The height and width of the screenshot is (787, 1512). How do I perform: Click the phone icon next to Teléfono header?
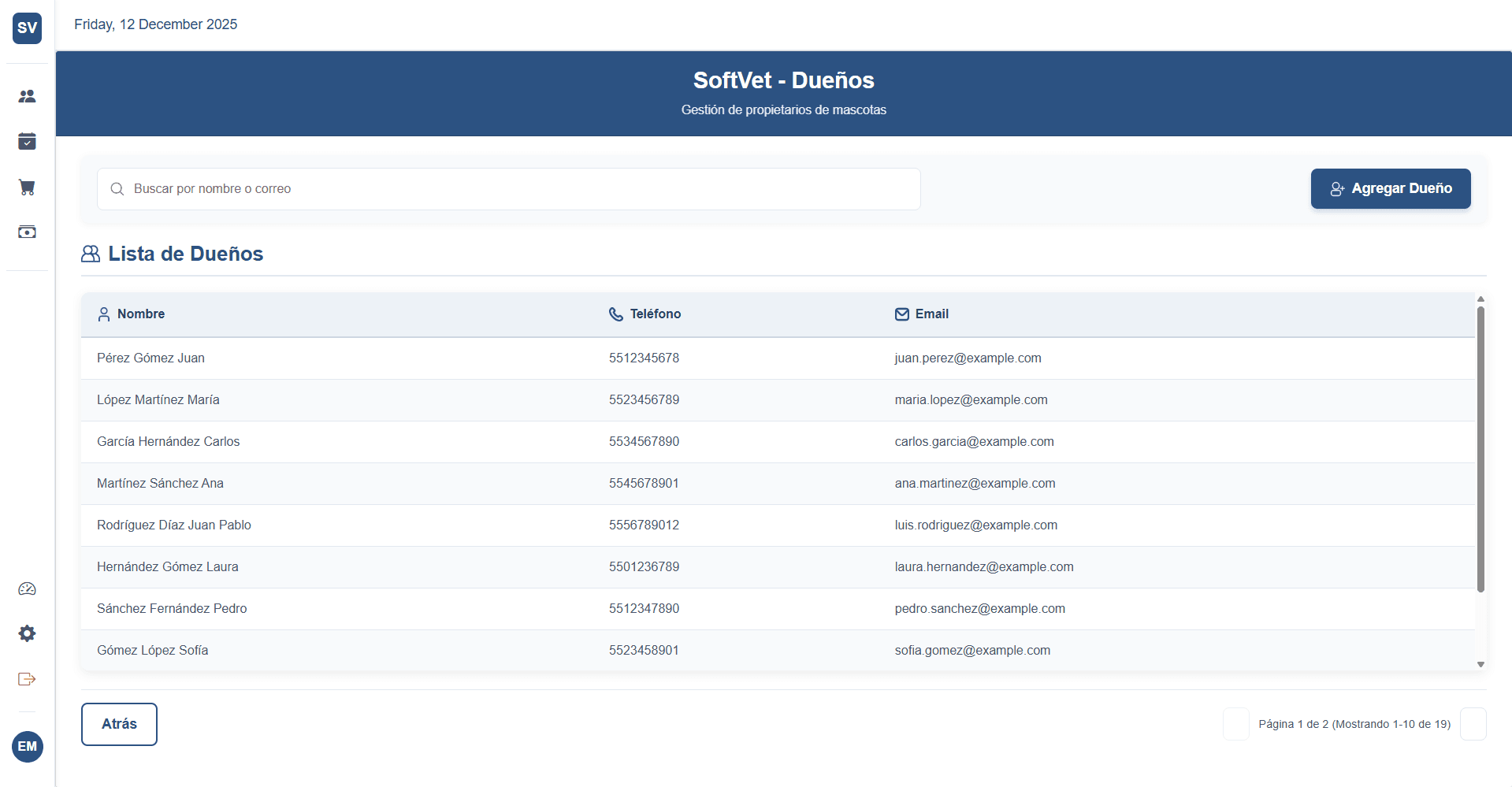click(x=615, y=314)
